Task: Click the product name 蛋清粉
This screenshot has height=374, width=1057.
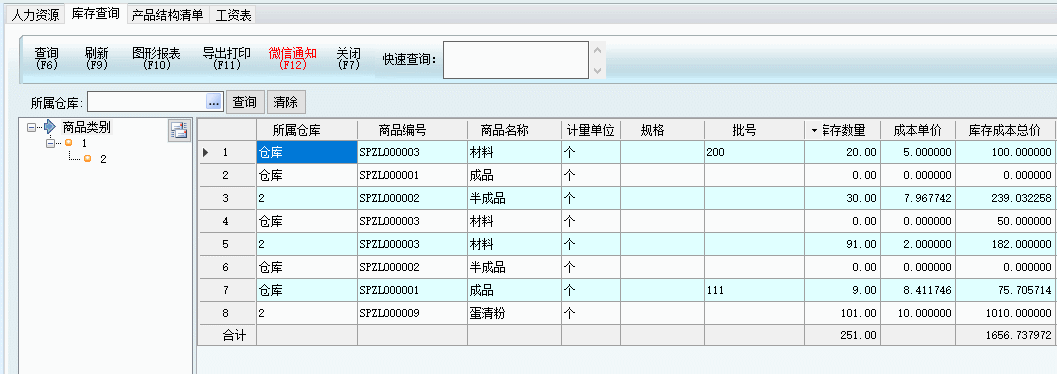Action: tap(514, 313)
